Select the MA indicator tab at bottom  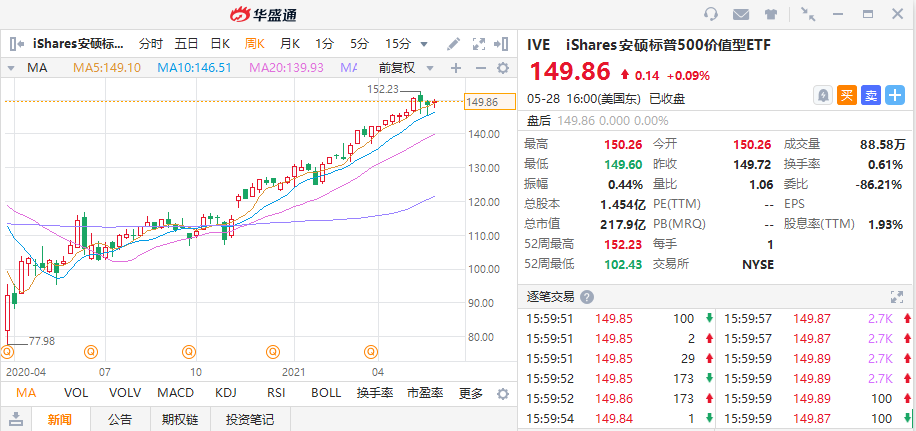point(26,393)
